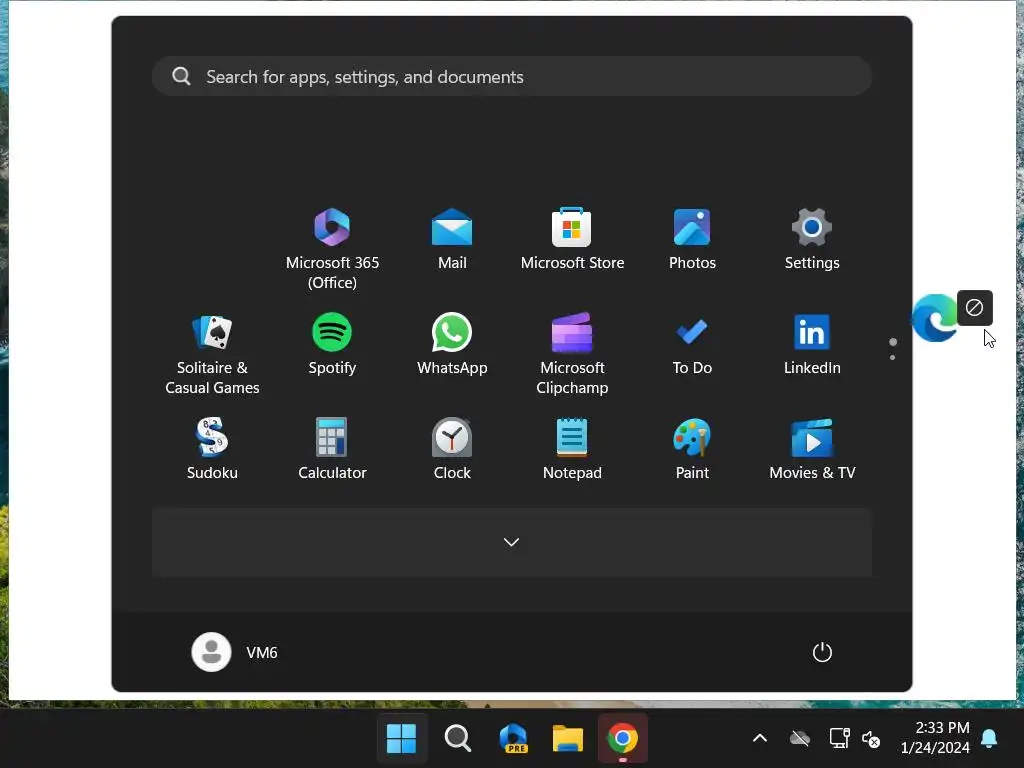The height and width of the screenshot is (768, 1024).
Task: Open Movies & TV
Action: [x=812, y=449]
